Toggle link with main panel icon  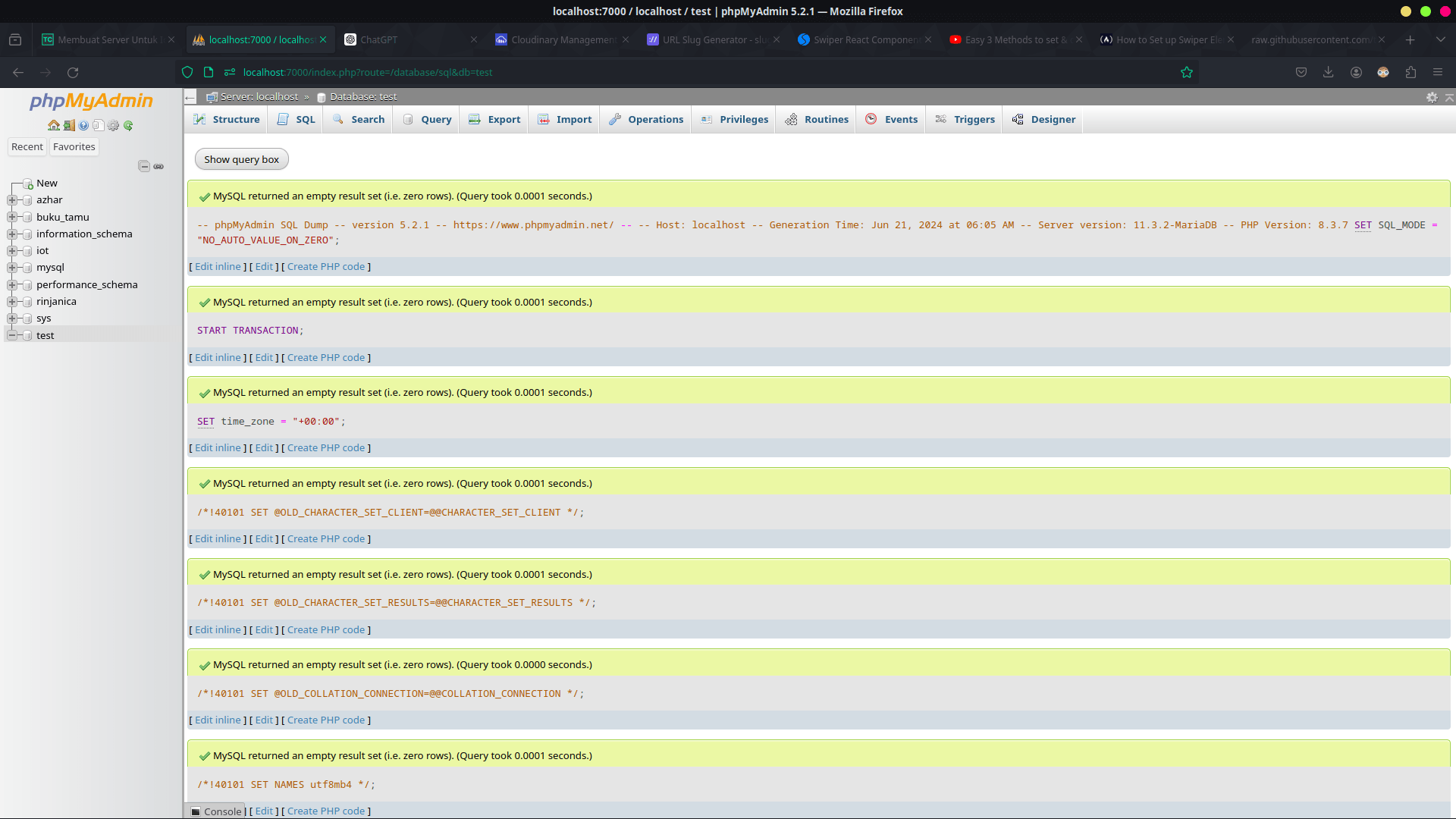click(158, 166)
